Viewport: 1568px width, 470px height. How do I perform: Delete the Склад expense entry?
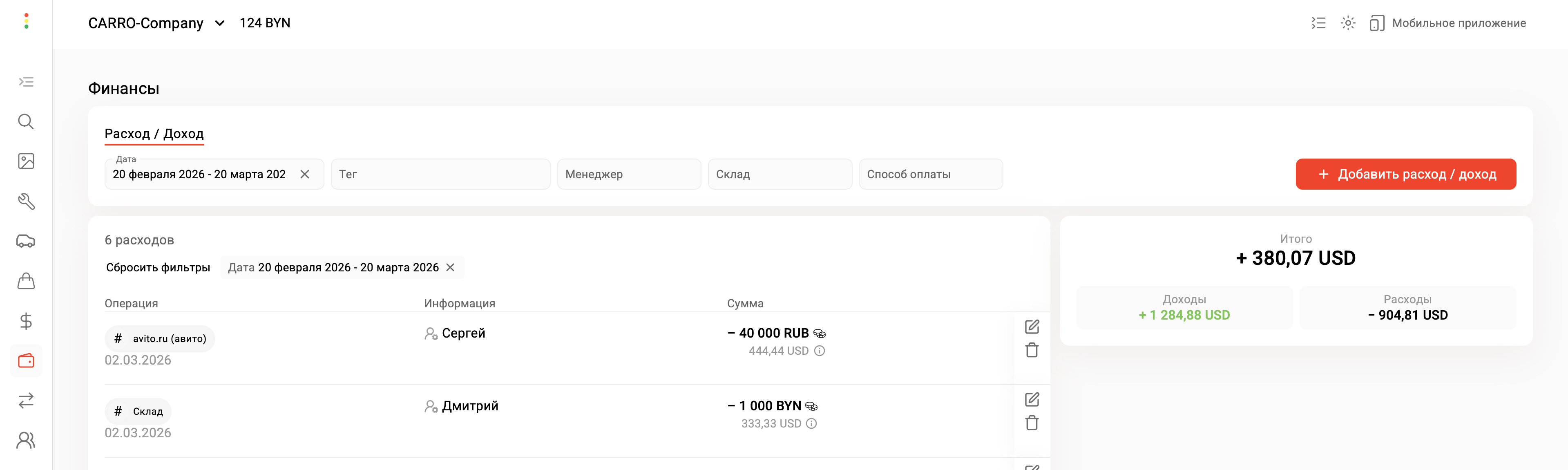click(x=1032, y=423)
